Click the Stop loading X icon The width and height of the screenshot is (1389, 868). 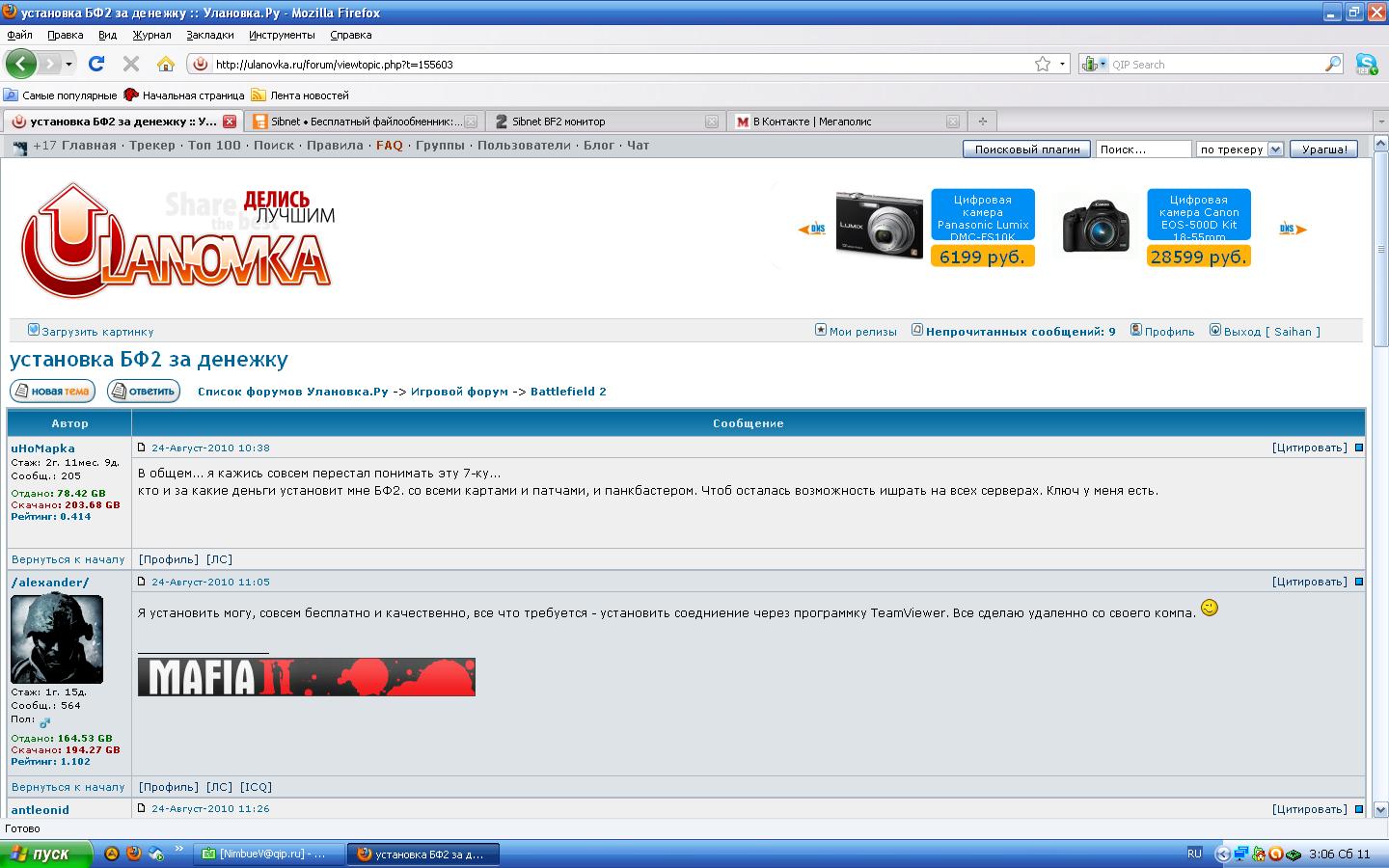click(131, 64)
